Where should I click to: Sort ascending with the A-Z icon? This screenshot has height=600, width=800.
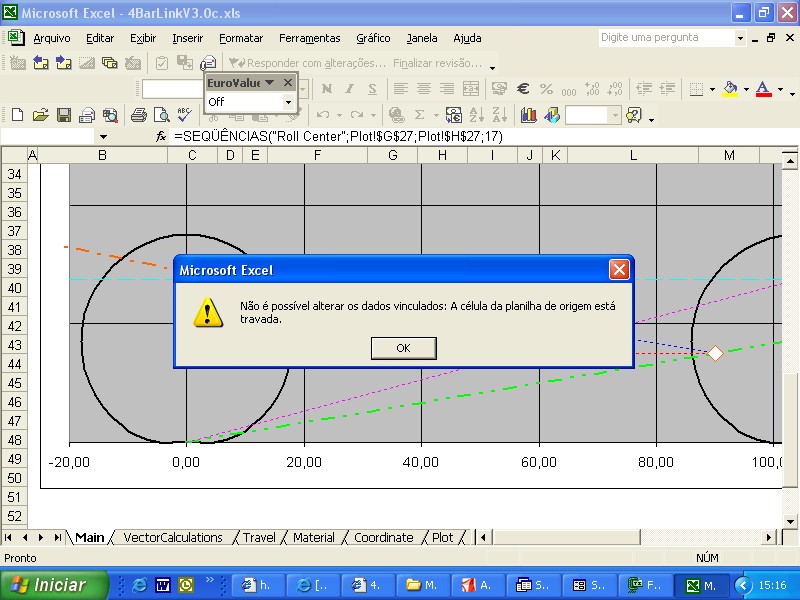tap(477, 115)
